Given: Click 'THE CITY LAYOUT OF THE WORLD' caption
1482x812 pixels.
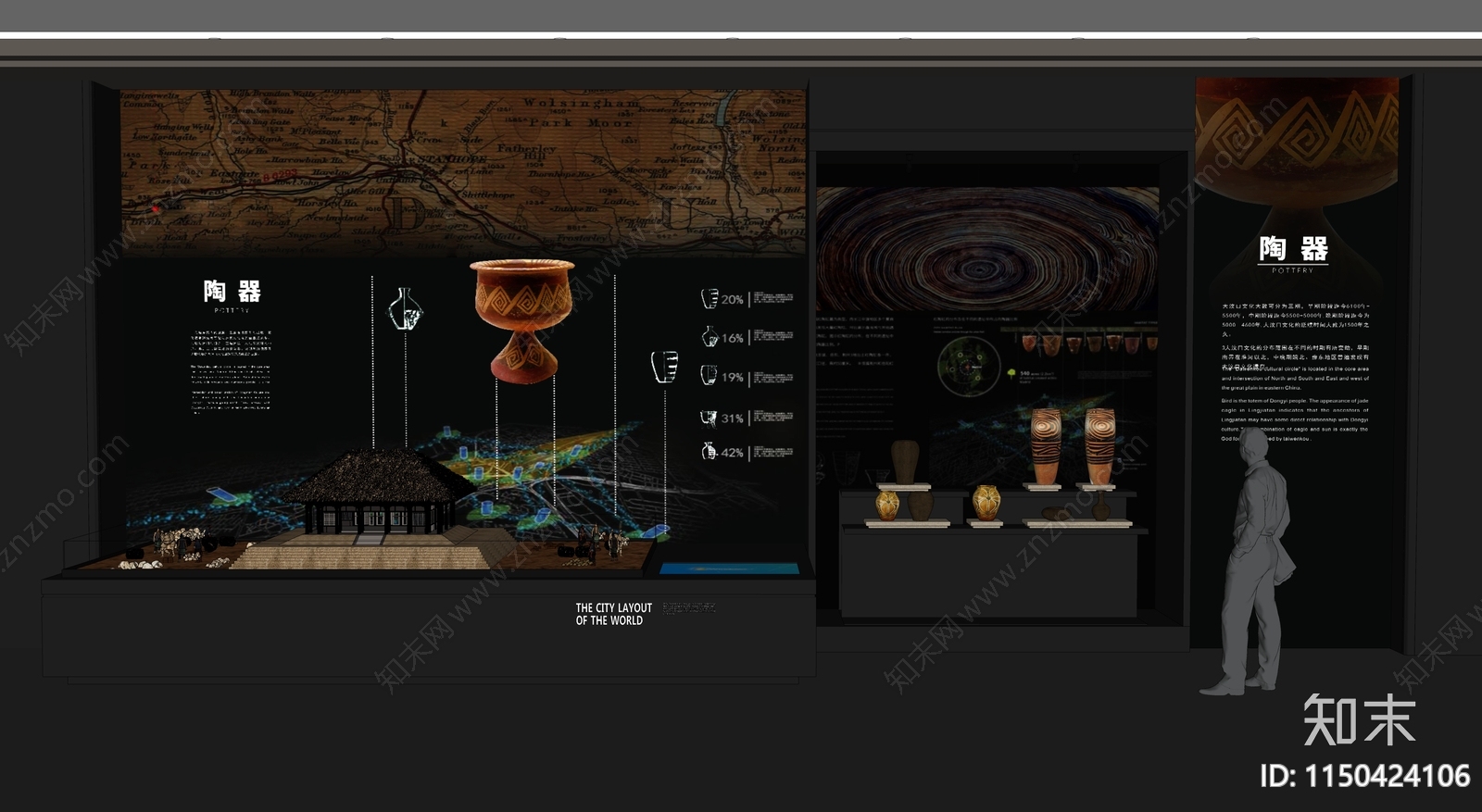Looking at the screenshot, I should (x=614, y=615).
